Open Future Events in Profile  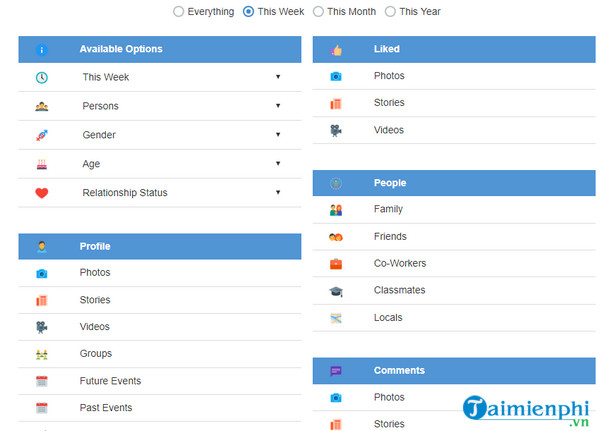(110, 381)
